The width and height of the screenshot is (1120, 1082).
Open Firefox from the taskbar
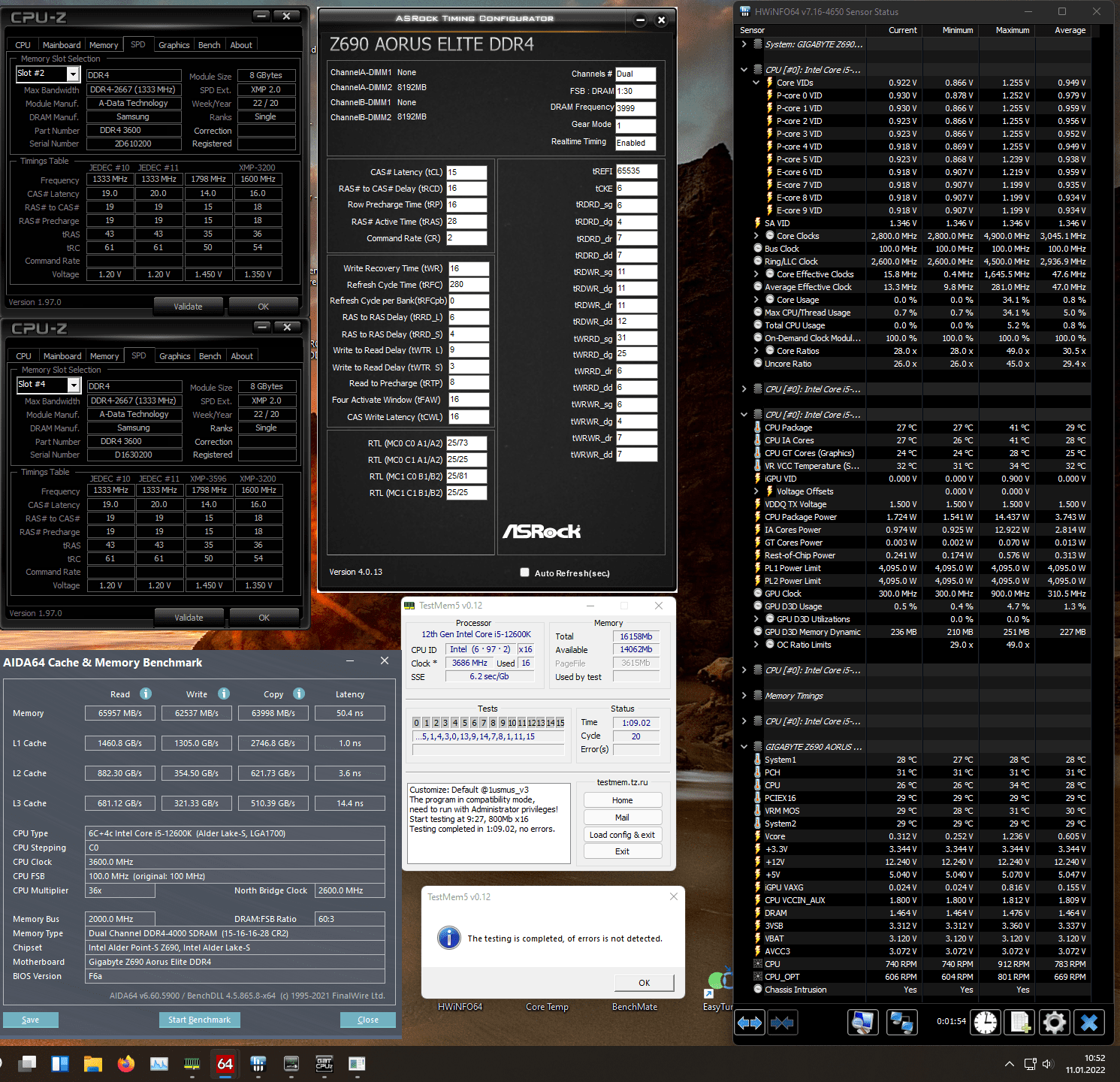pos(126,1063)
